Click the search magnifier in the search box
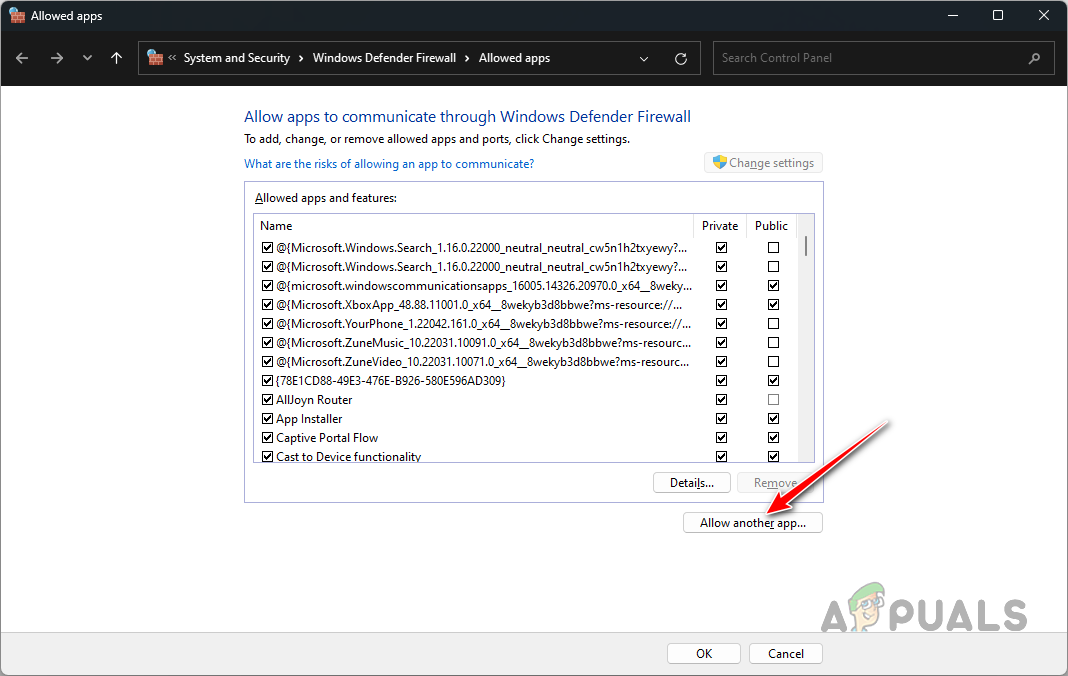The height and width of the screenshot is (676, 1068). [x=1035, y=58]
